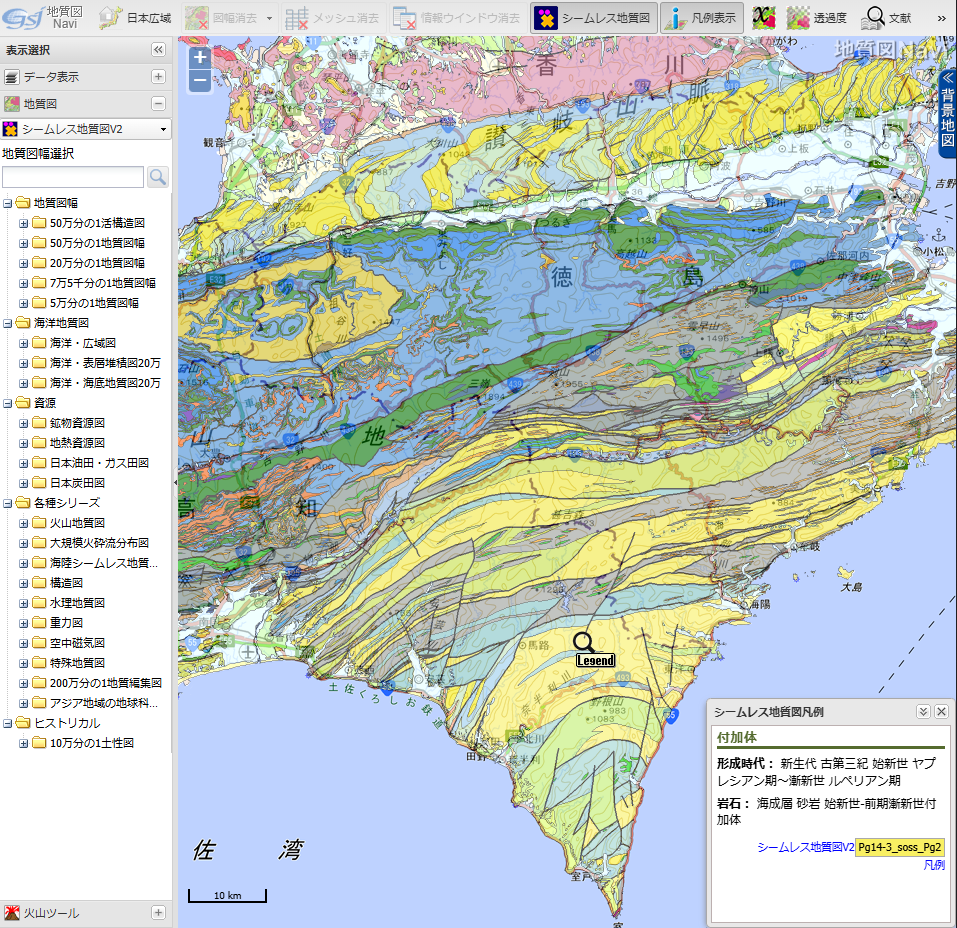The height and width of the screenshot is (928, 957).
Task: Click the 情報ウインドウ消去 icon
Action: tap(404, 18)
